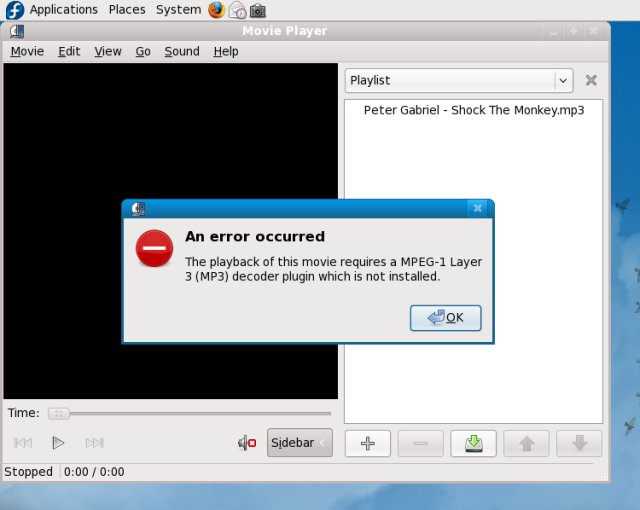Screen dimensions: 640x510
Task: Open the Help menu
Action: click(x=226, y=51)
